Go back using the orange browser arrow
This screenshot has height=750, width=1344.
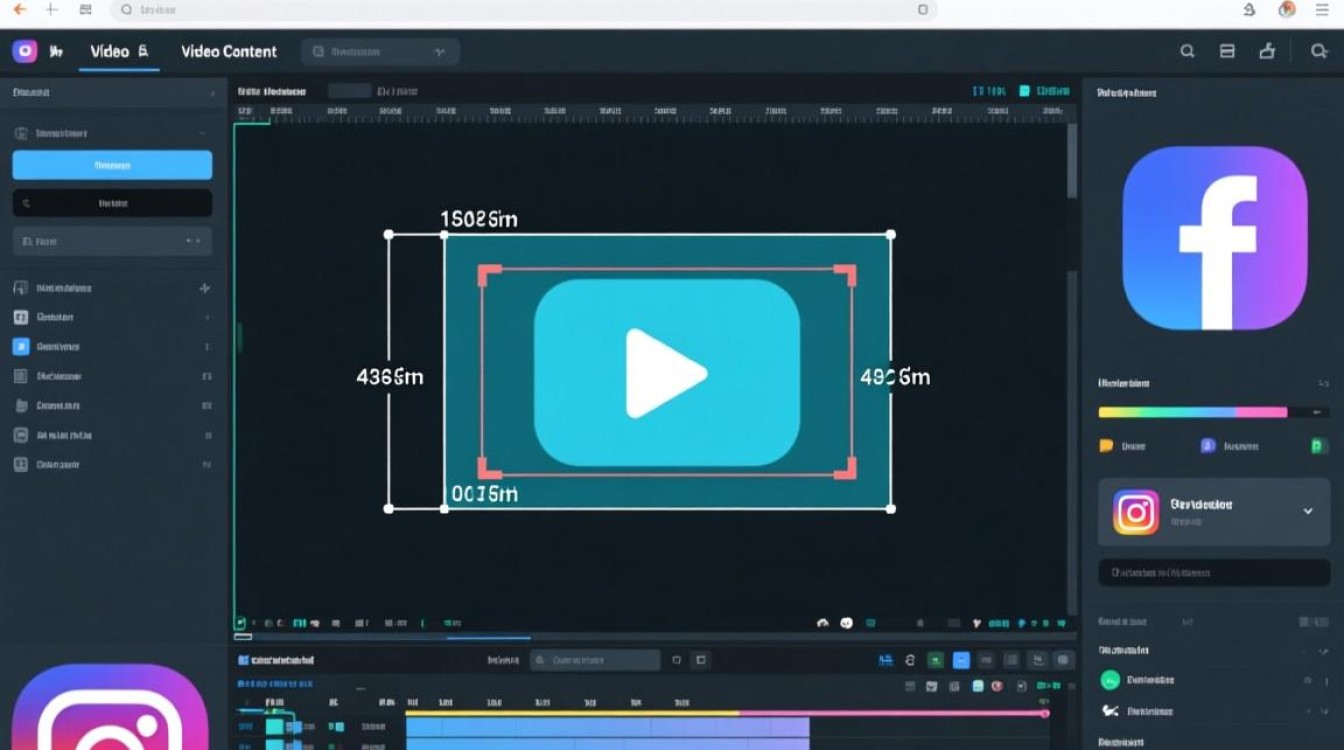(19, 10)
